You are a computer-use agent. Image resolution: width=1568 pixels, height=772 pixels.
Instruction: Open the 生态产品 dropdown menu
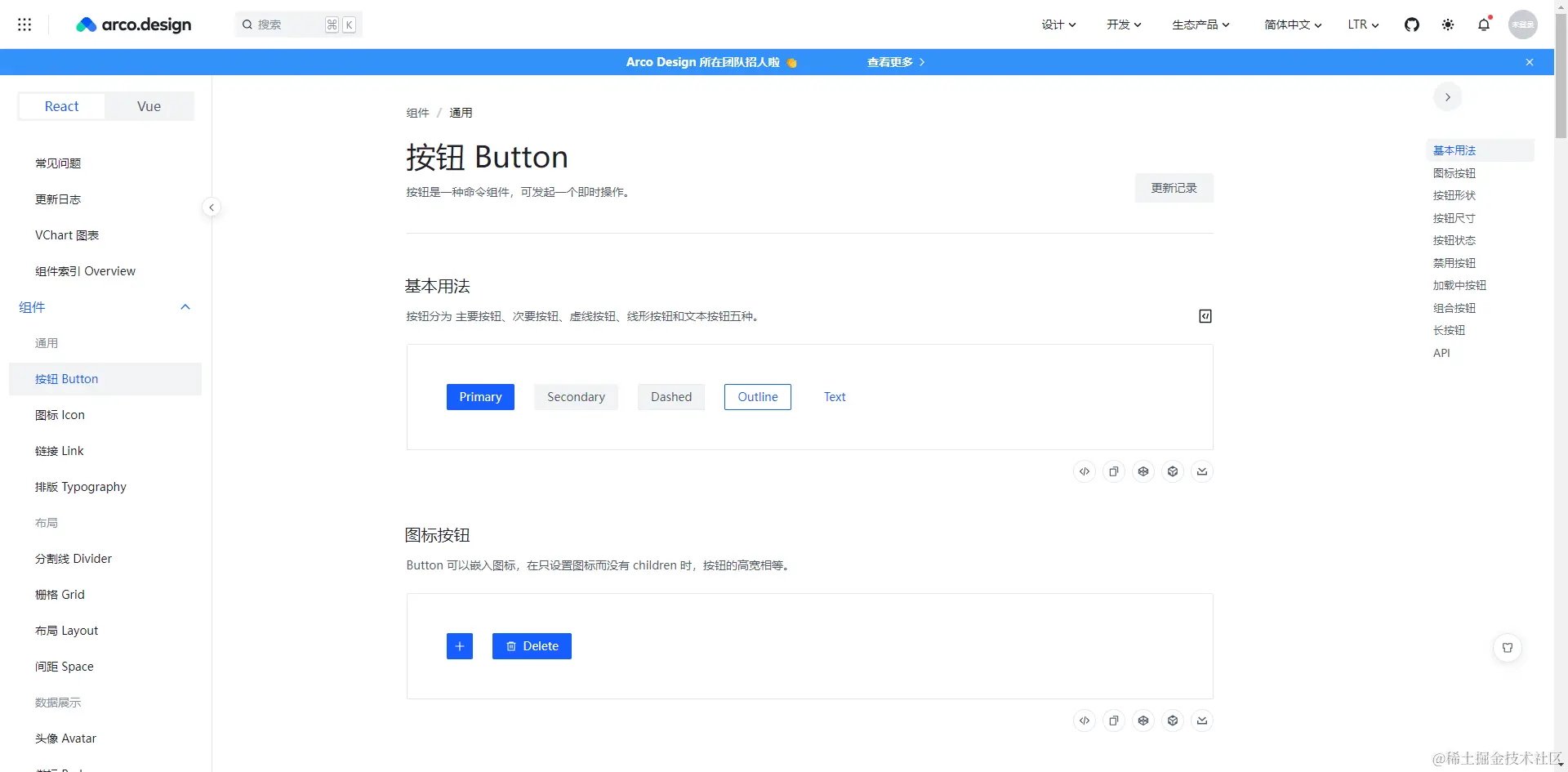coord(1200,25)
